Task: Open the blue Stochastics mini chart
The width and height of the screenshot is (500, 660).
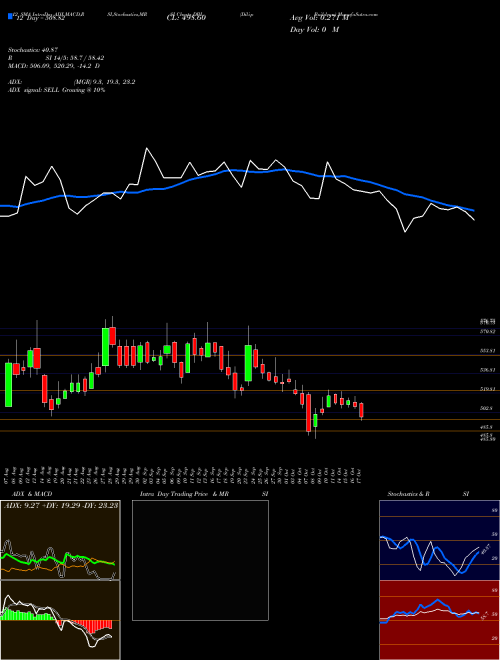Action: coord(439,540)
